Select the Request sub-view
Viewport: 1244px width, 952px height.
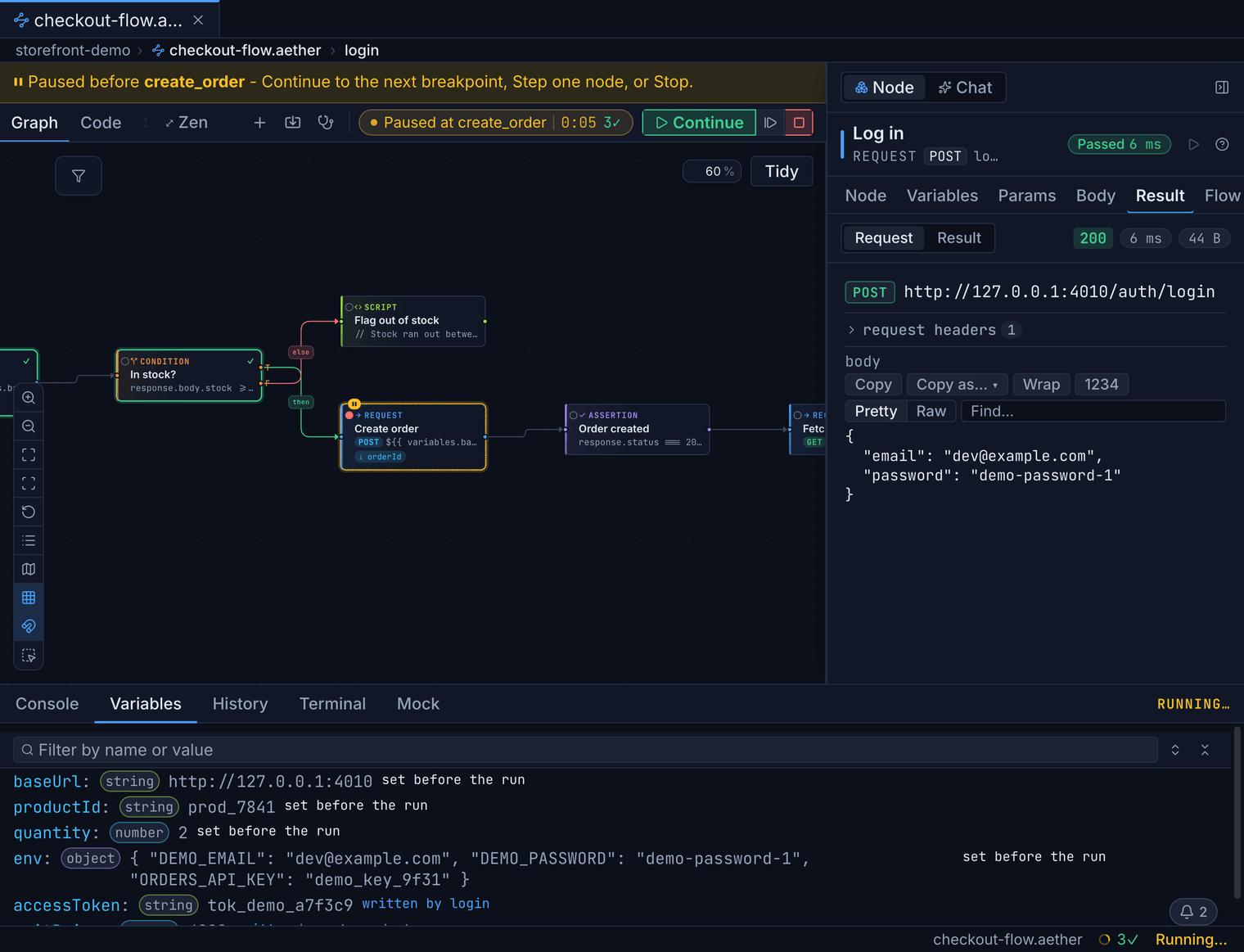tap(884, 238)
